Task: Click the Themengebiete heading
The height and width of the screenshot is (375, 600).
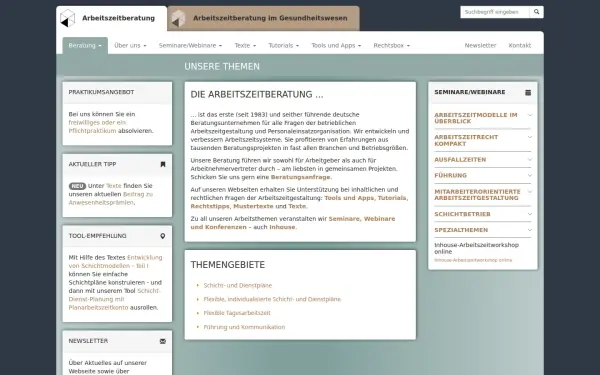Action: click(228, 265)
